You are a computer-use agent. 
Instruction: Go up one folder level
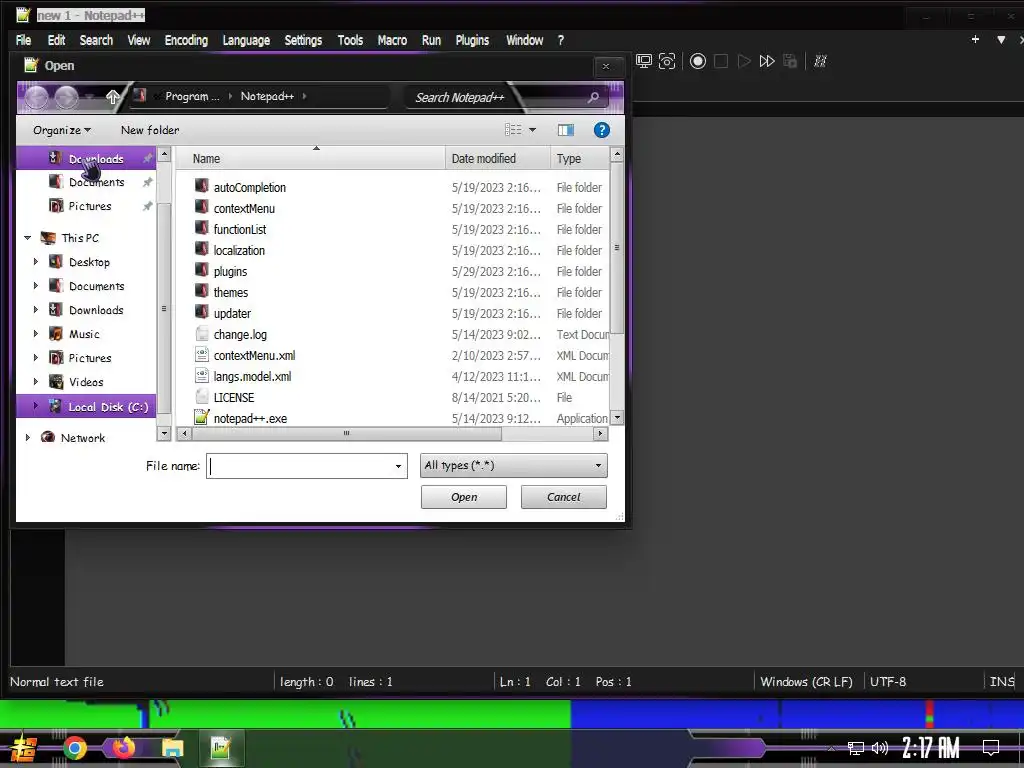click(x=112, y=97)
